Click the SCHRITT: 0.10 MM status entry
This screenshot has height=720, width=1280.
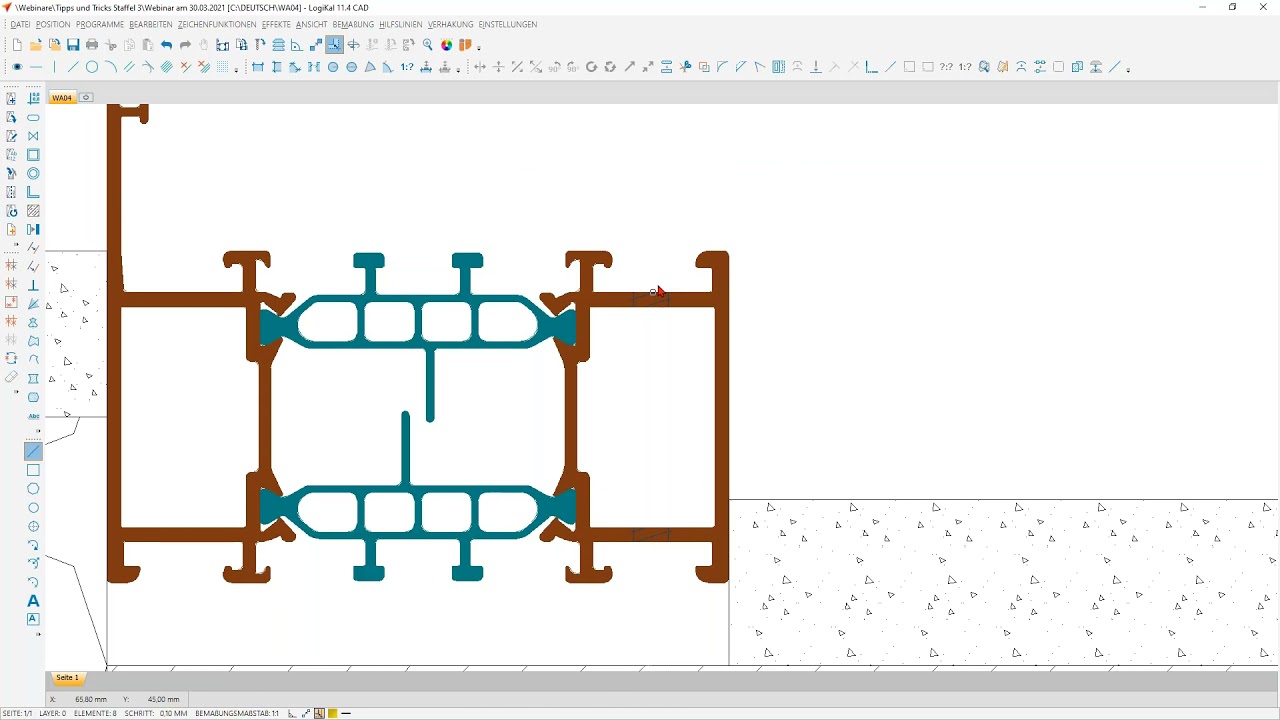click(x=156, y=714)
